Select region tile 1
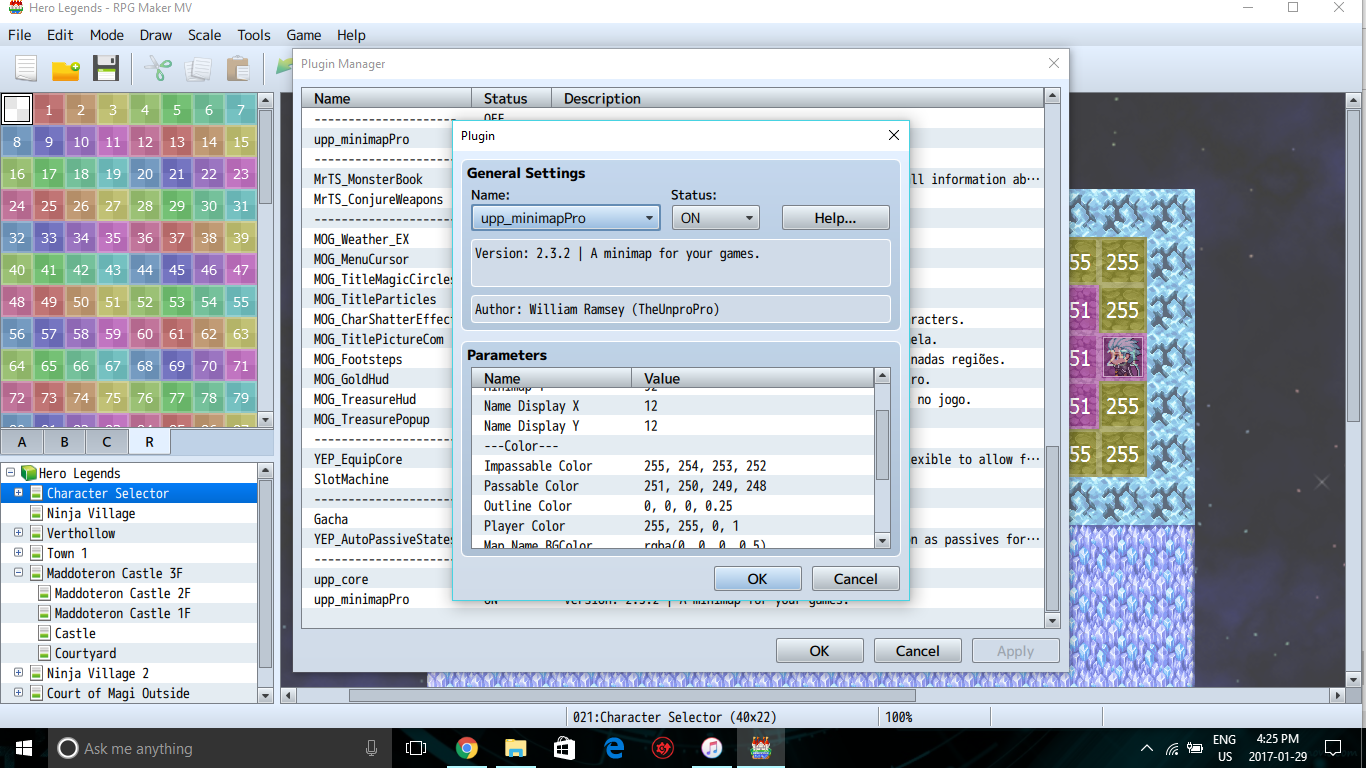The width and height of the screenshot is (1366, 768). 49,110
